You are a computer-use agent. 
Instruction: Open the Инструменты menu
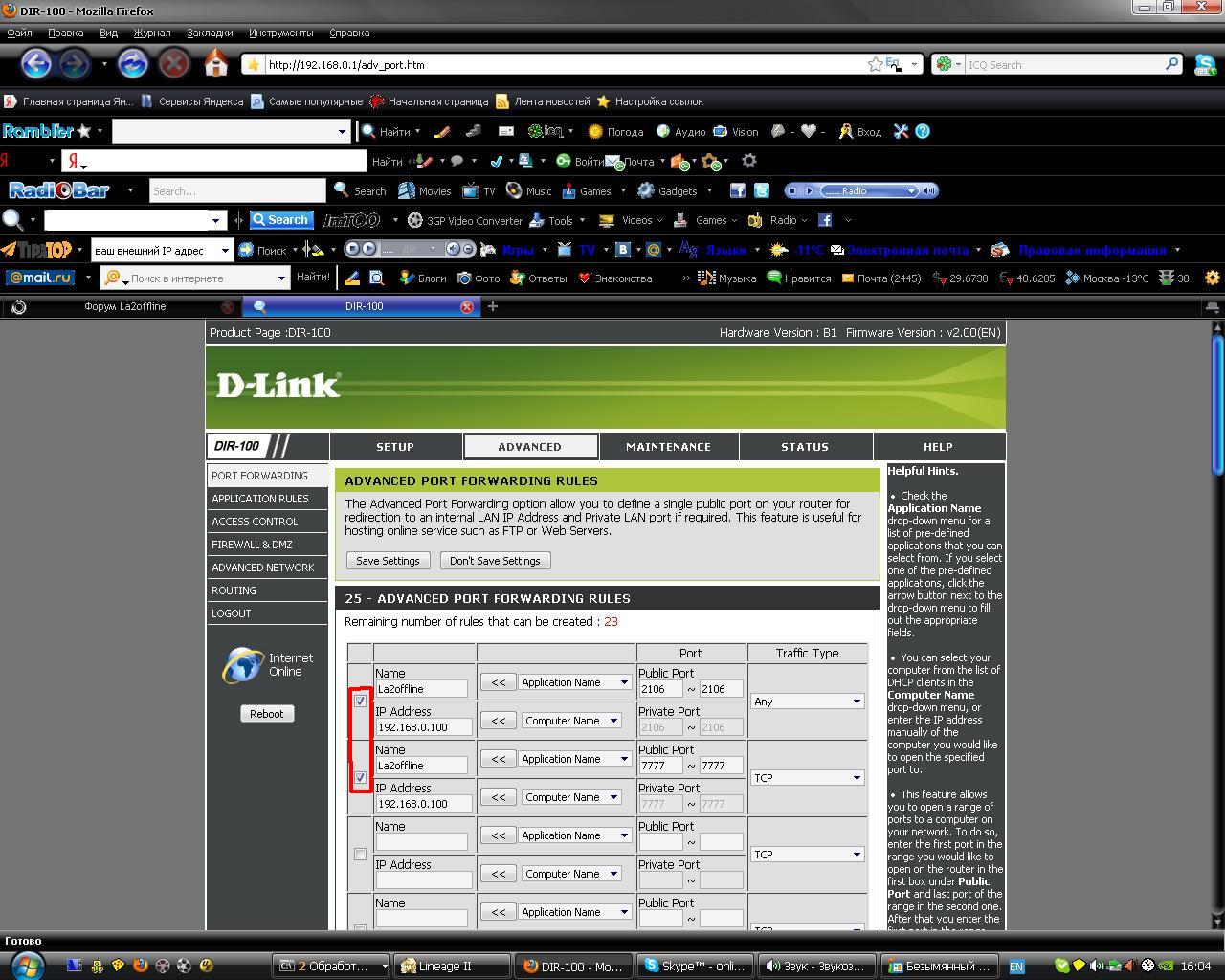coord(281,33)
